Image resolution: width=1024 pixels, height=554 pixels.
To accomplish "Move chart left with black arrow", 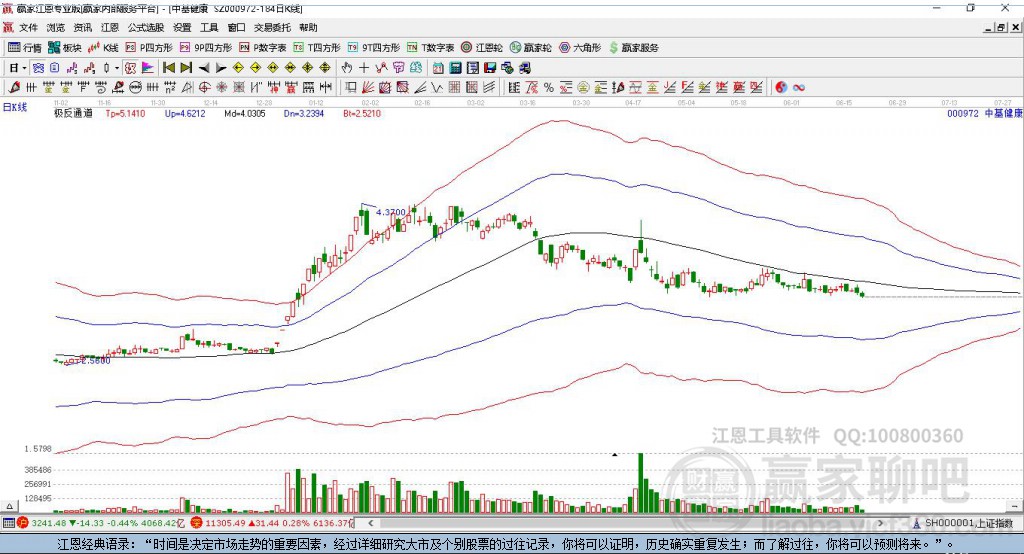I will 204,68.
